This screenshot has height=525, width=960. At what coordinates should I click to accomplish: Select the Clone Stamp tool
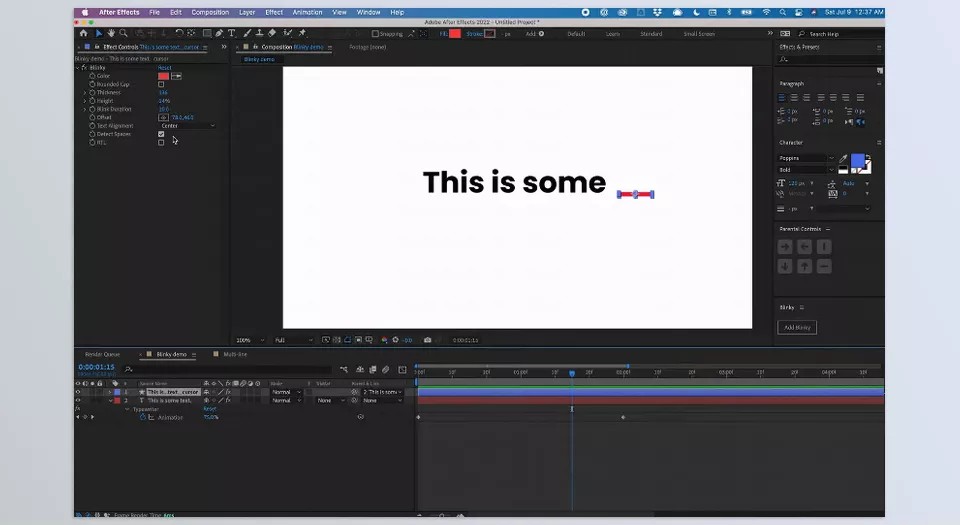(260, 33)
